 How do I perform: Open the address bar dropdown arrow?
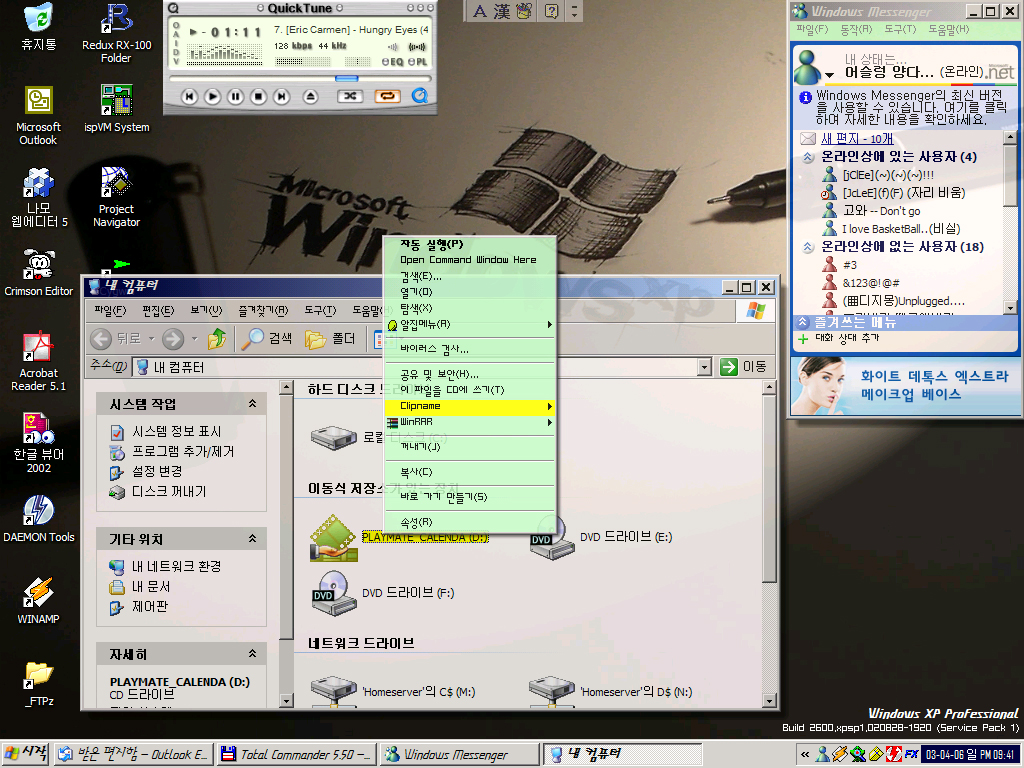(705, 367)
